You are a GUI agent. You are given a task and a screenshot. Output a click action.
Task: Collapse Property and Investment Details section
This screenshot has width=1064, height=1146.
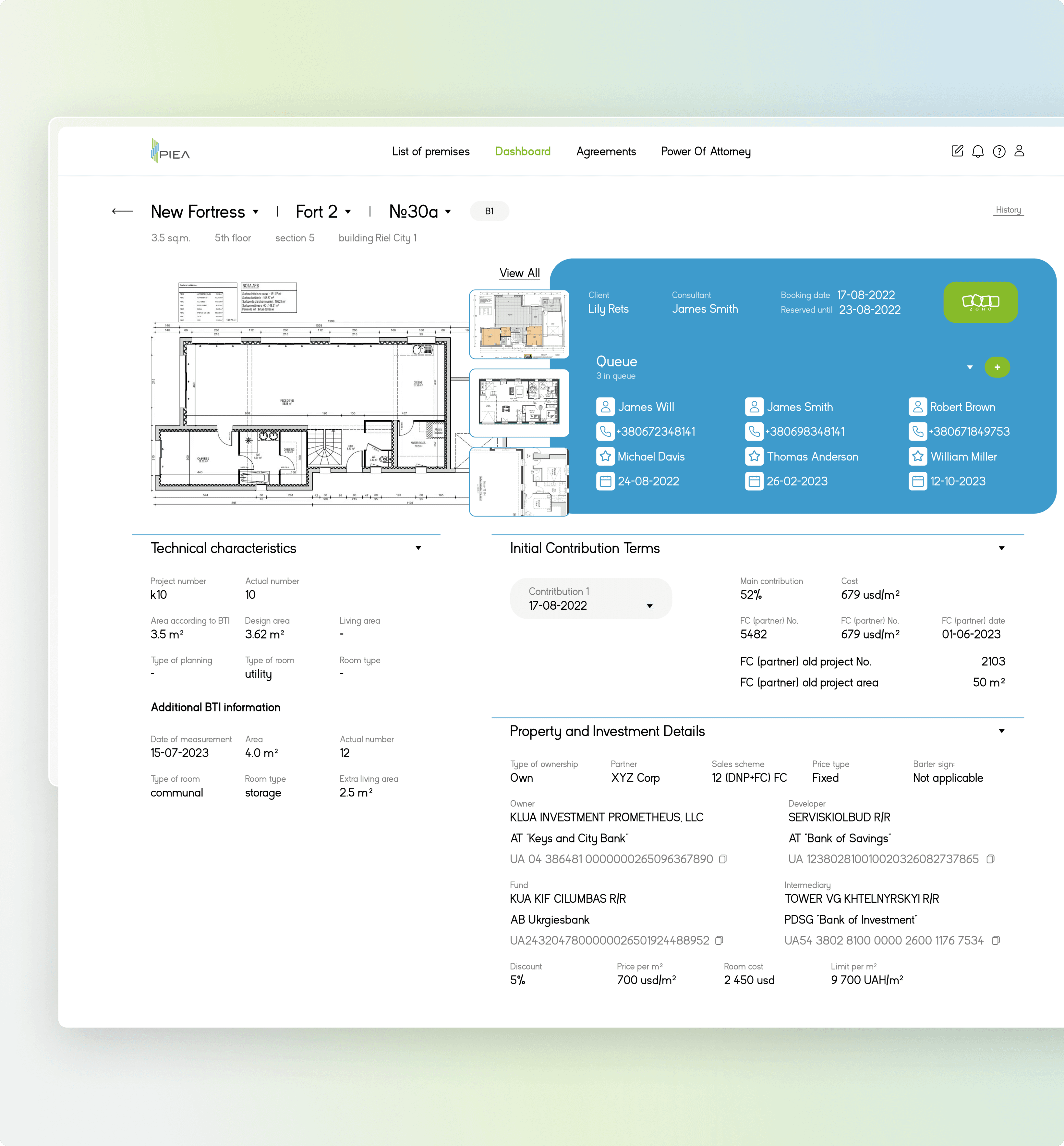(x=1002, y=731)
